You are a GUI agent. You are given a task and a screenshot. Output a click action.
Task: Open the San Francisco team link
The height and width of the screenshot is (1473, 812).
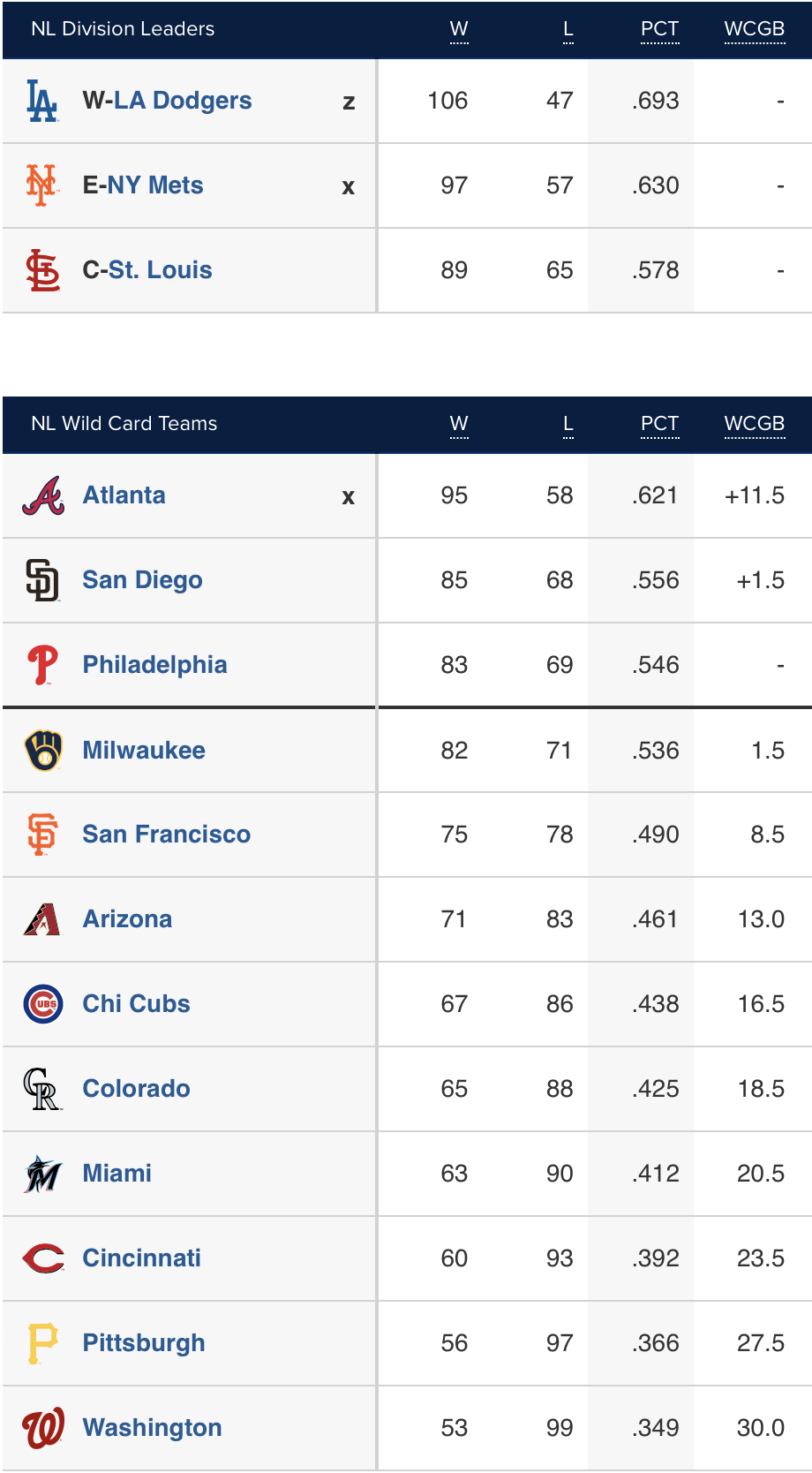coord(166,835)
